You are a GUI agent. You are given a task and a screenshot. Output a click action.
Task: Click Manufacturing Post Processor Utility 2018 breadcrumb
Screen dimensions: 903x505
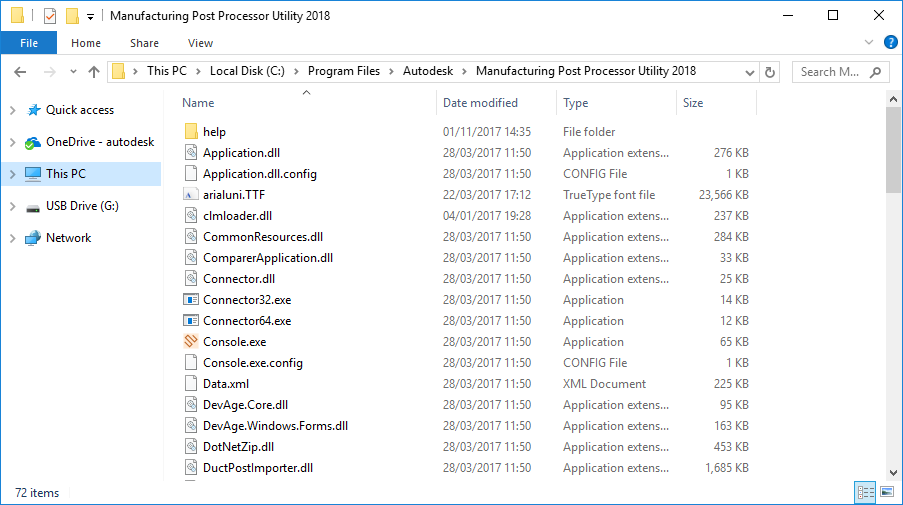click(x=586, y=71)
